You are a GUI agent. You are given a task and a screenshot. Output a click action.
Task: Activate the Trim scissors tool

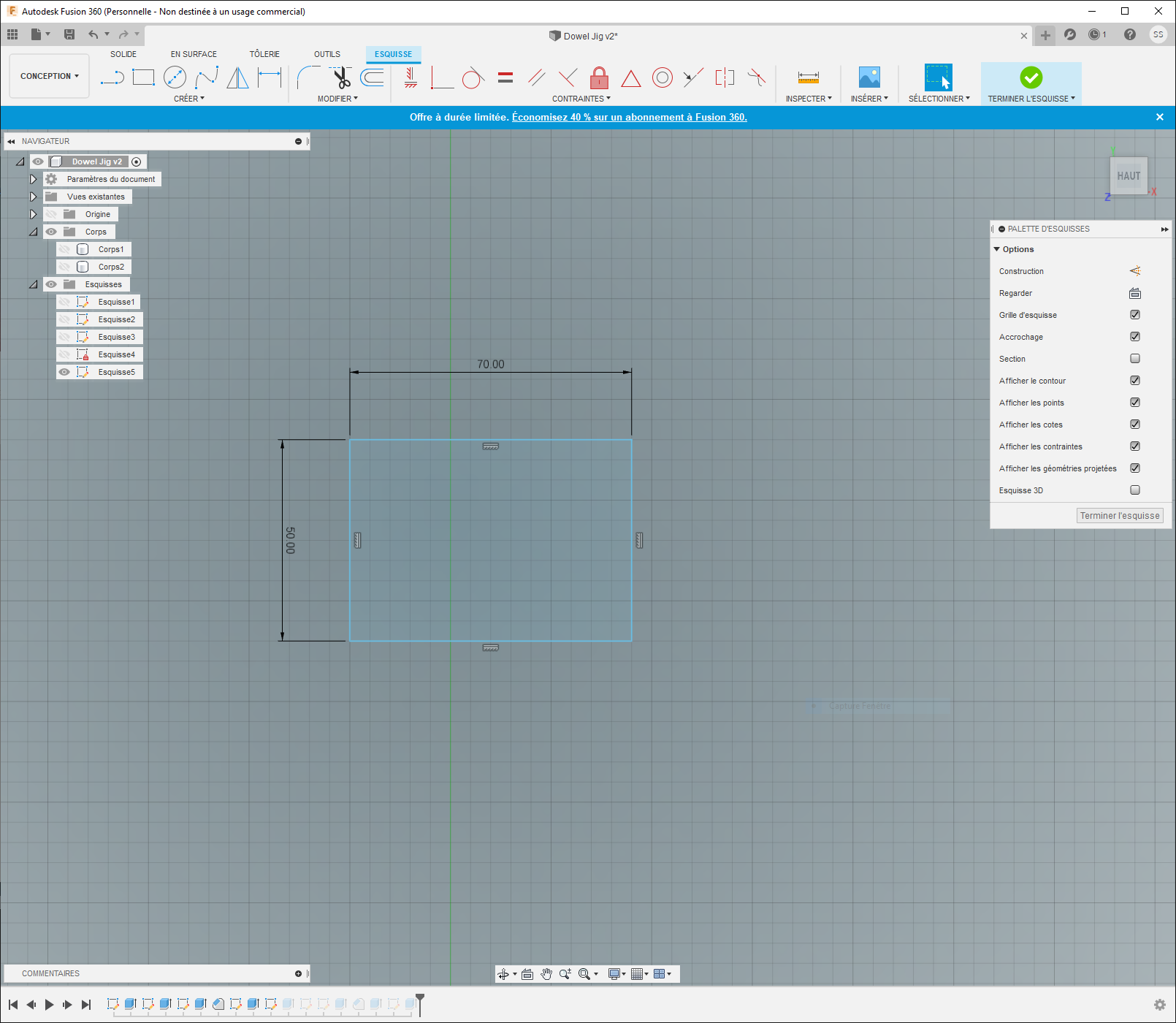click(340, 77)
